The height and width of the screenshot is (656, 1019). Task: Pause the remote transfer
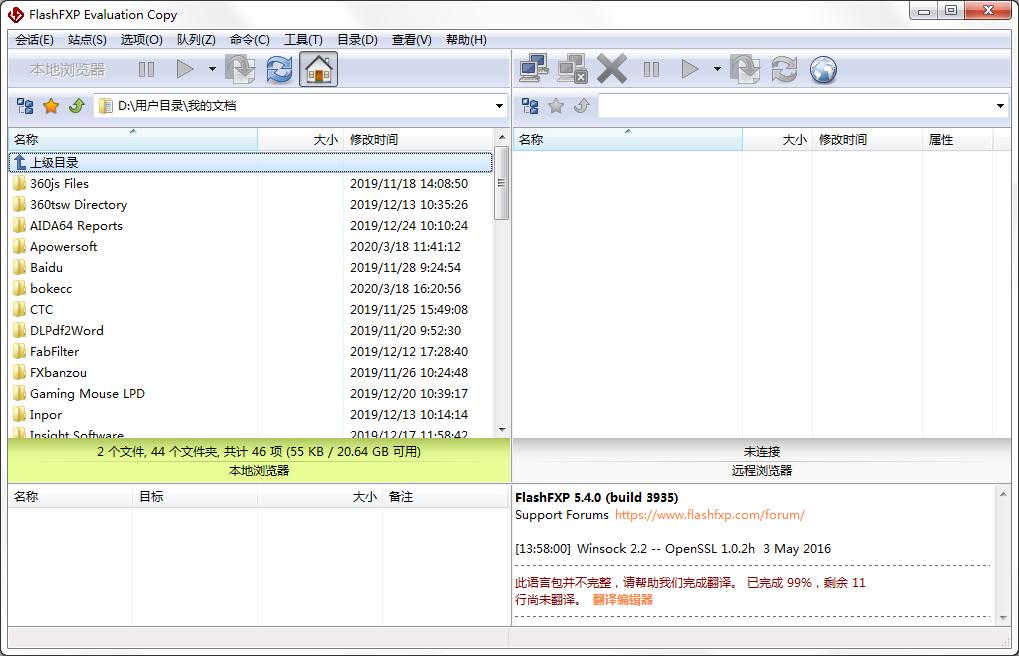[651, 68]
